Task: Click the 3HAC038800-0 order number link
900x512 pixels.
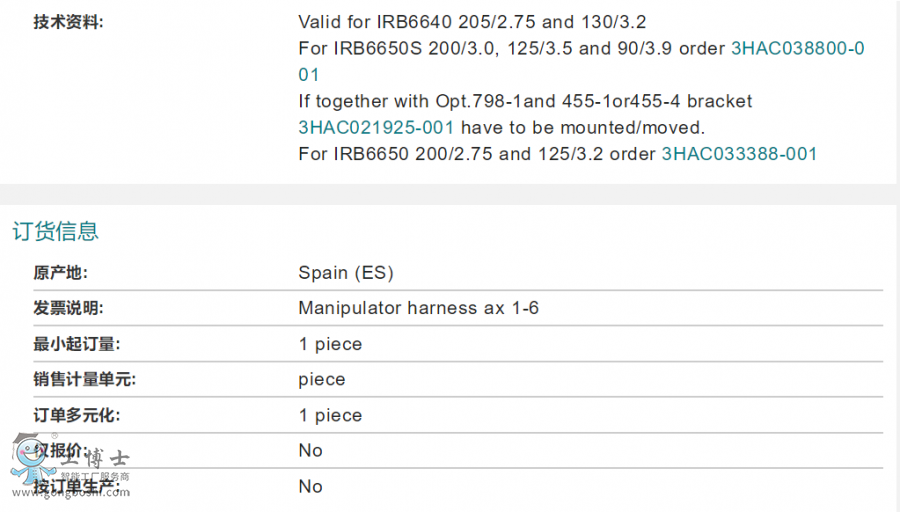Action: tap(798, 48)
